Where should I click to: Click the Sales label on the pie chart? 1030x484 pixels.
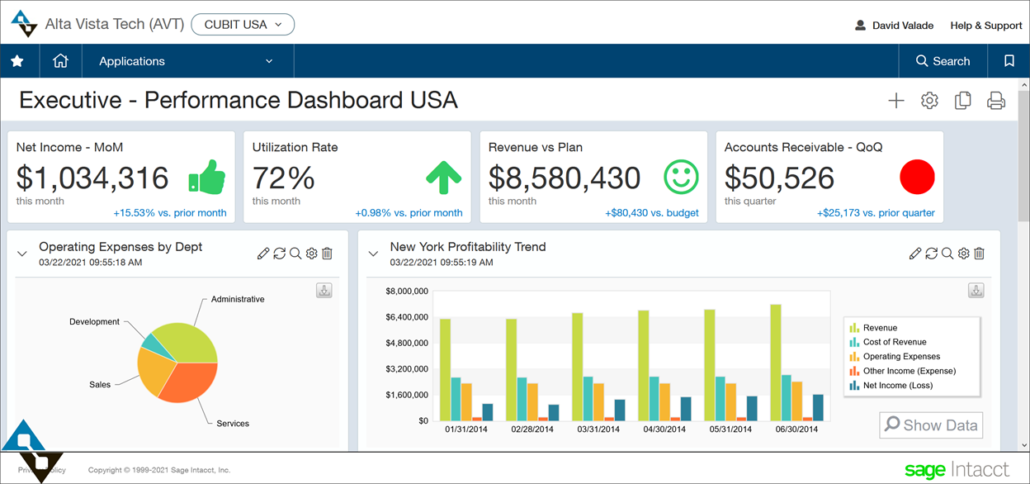100,384
